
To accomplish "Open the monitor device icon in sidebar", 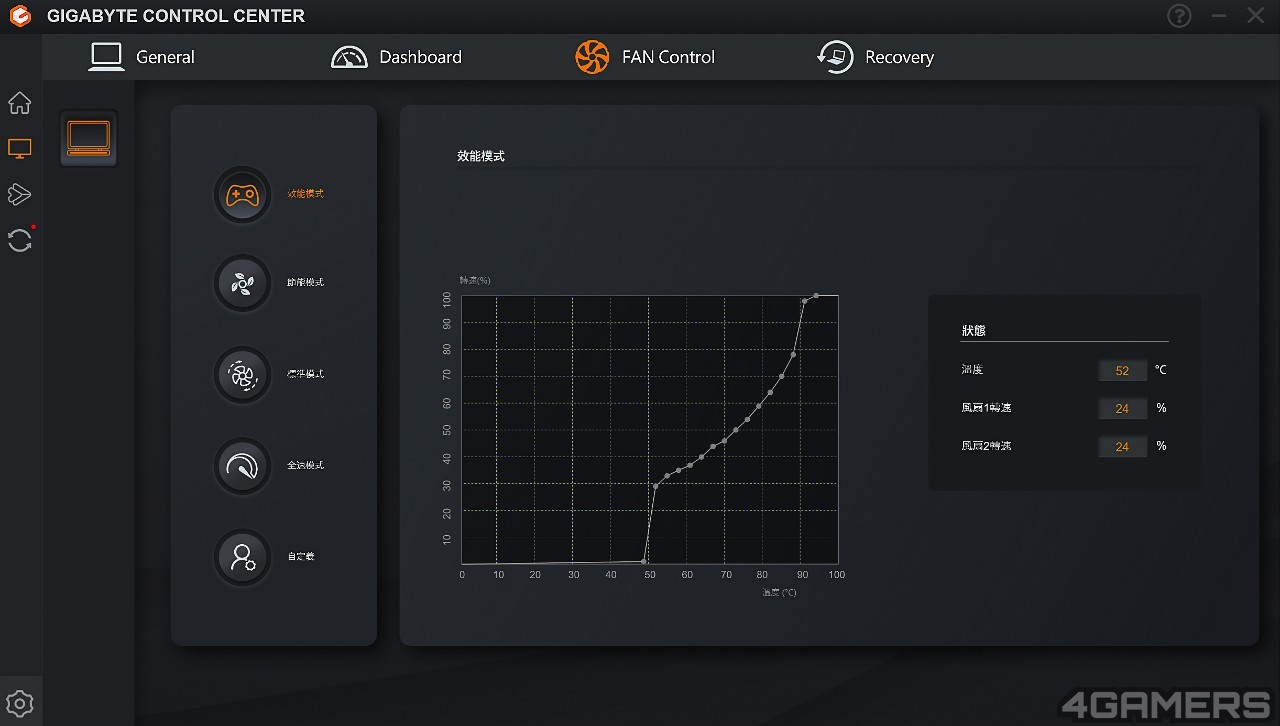I will [x=20, y=149].
